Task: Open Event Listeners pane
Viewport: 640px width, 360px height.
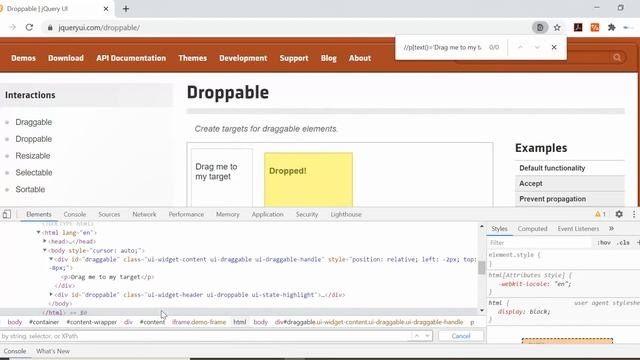Action: coord(578,229)
